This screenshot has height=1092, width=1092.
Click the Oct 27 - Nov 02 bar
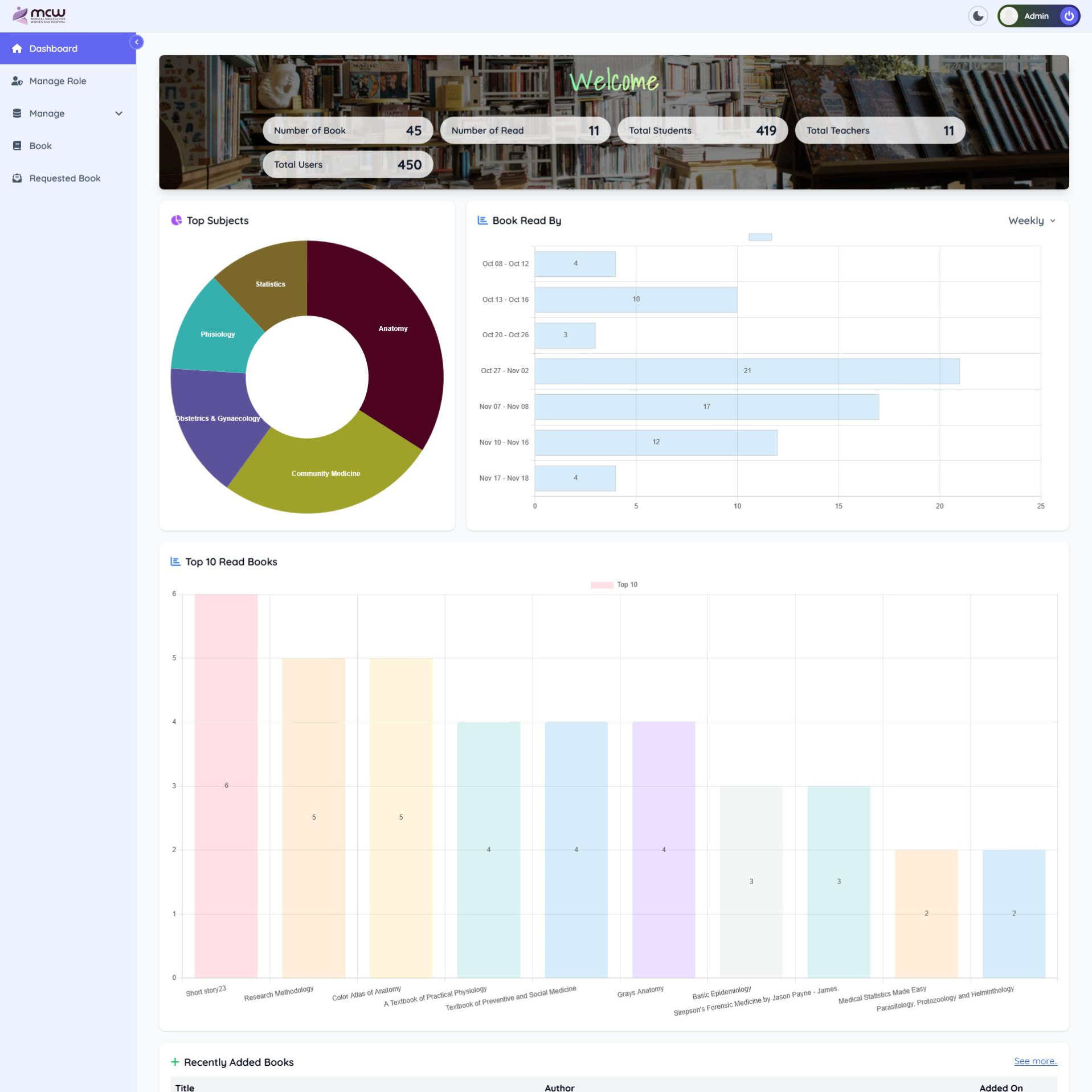tap(746, 371)
